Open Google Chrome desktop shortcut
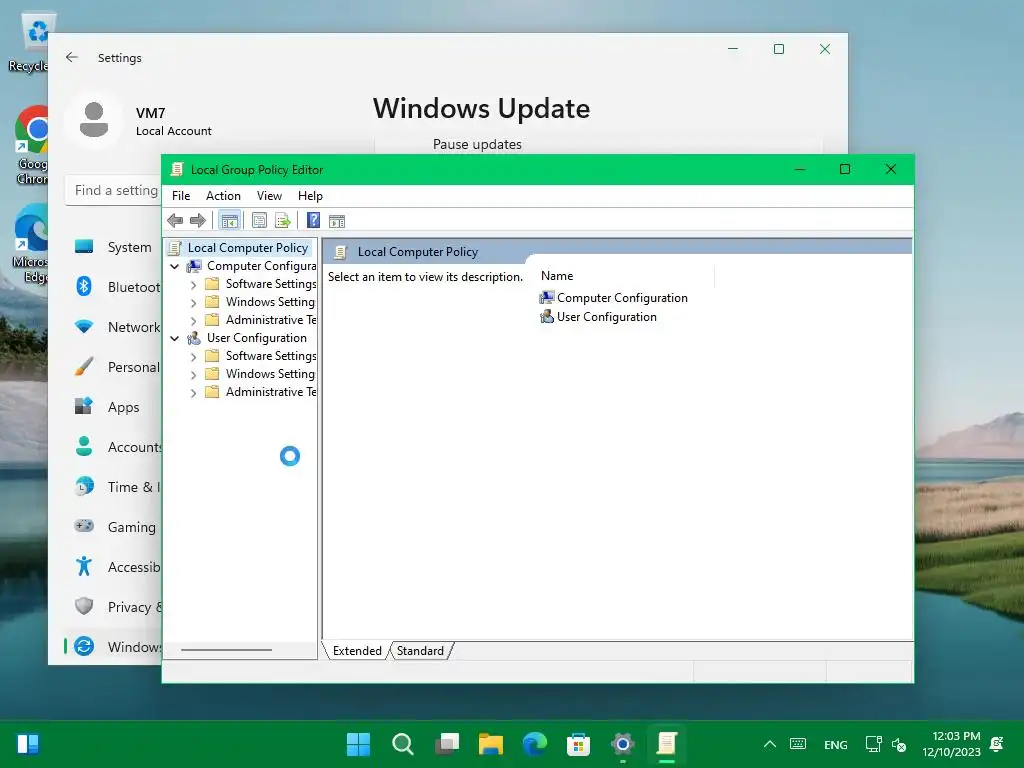 (31, 145)
